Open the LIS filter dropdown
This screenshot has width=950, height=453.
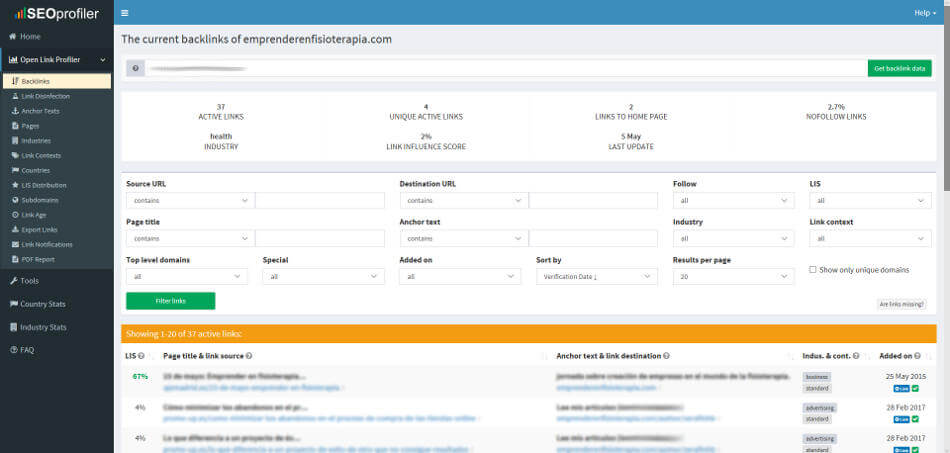click(870, 200)
